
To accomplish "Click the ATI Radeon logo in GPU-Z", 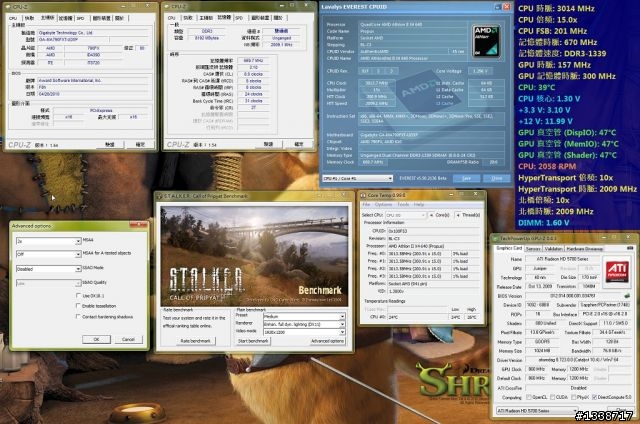I will (x=617, y=271).
